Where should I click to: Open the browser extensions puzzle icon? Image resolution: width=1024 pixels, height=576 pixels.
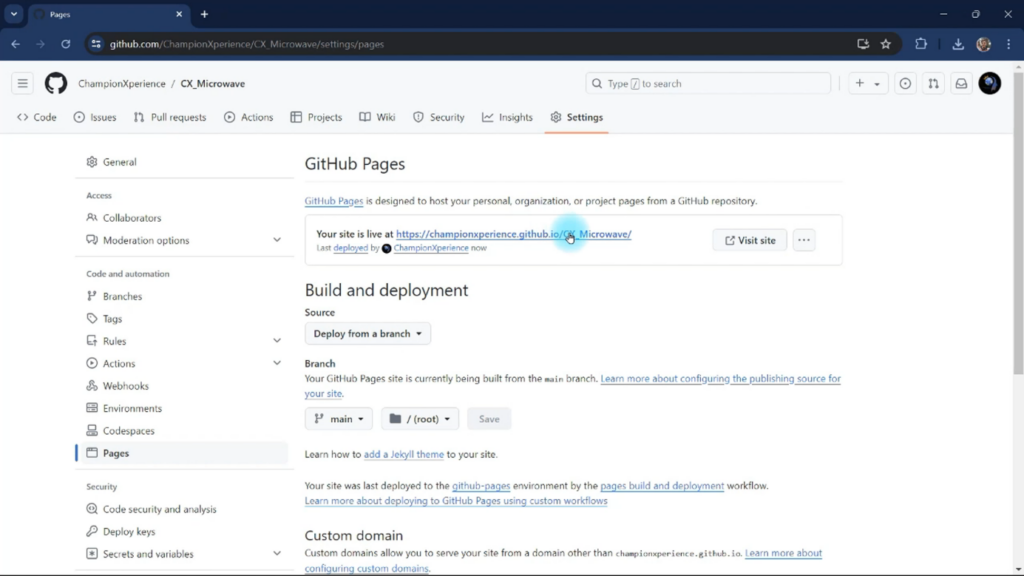[x=921, y=44]
